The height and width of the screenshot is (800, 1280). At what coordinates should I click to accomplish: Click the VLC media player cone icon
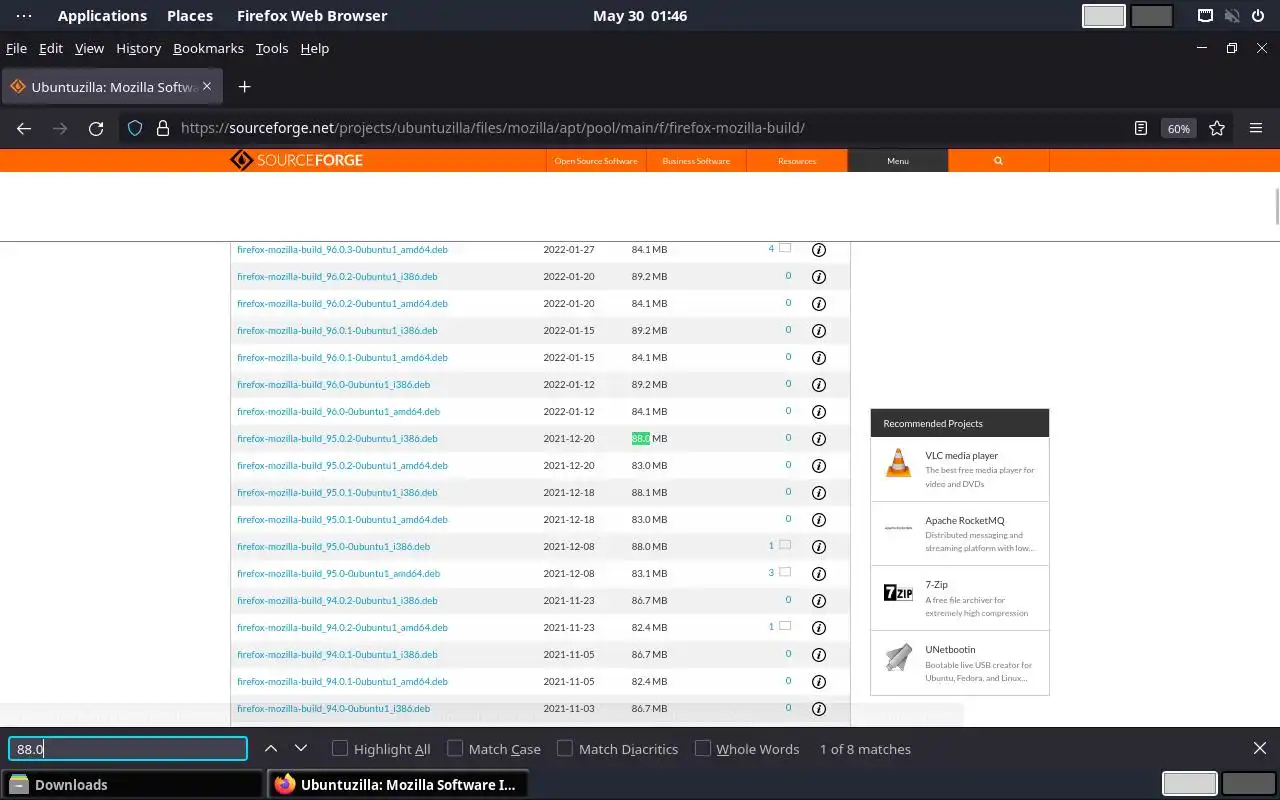coord(899,463)
